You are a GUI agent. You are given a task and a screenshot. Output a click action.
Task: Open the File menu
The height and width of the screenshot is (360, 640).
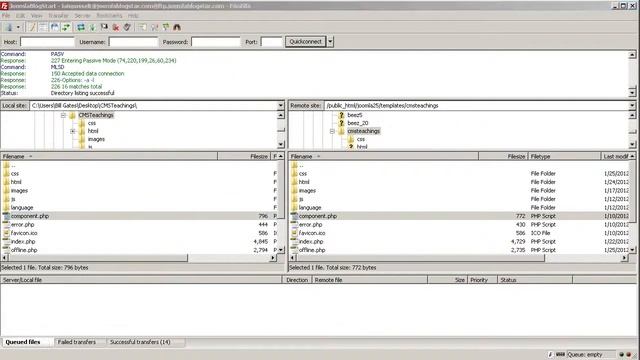[x=6, y=16]
